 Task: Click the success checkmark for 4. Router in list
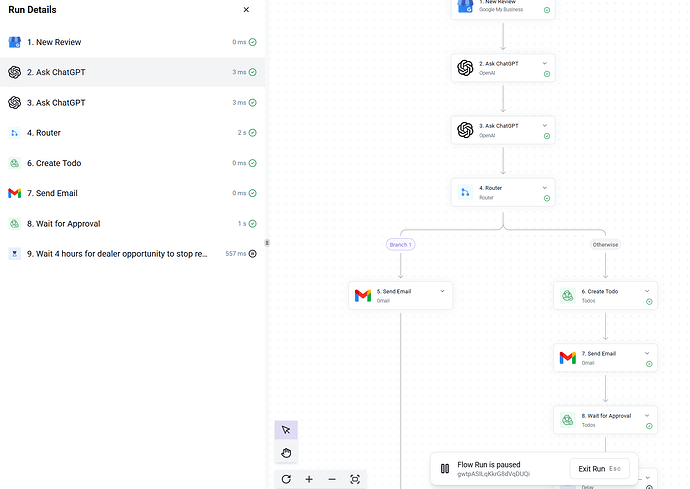253,133
